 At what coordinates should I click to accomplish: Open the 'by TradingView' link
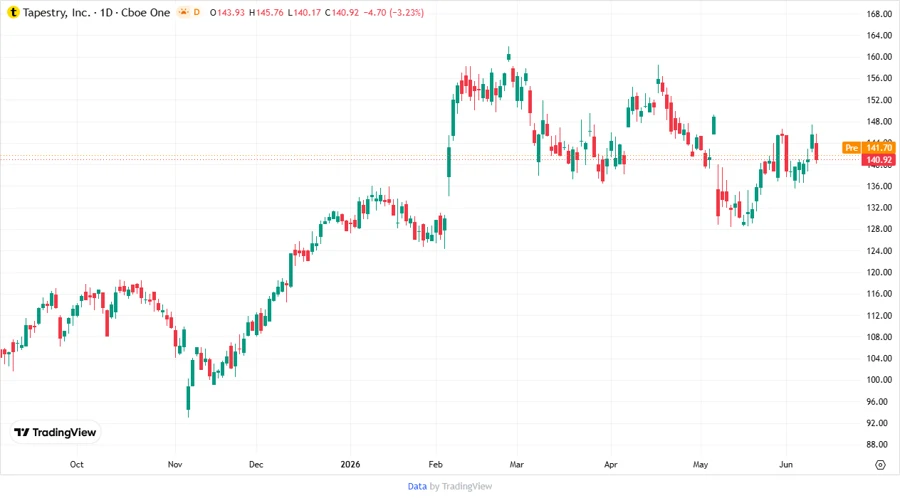461,487
